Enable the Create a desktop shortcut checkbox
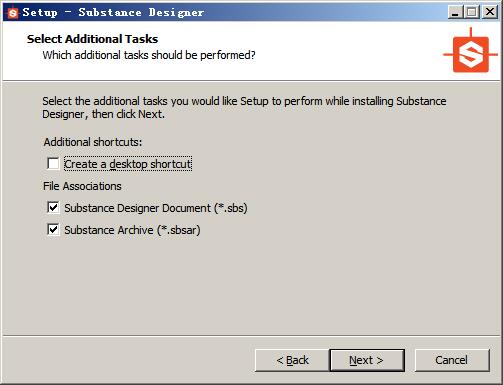The height and width of the screenshot is (385, 503). (x=53, y=164)
